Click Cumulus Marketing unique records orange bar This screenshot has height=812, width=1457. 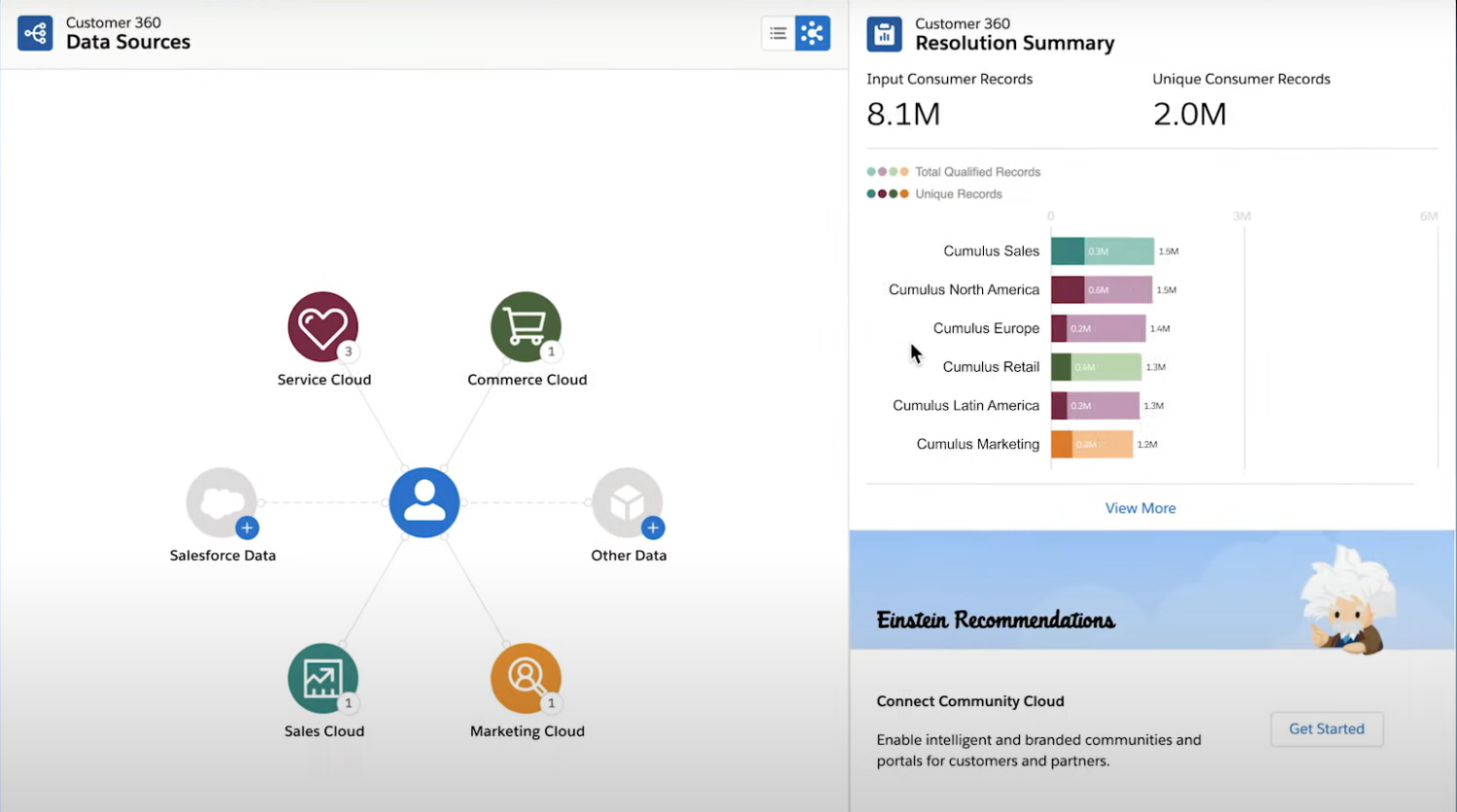[x=1062, y=444]
